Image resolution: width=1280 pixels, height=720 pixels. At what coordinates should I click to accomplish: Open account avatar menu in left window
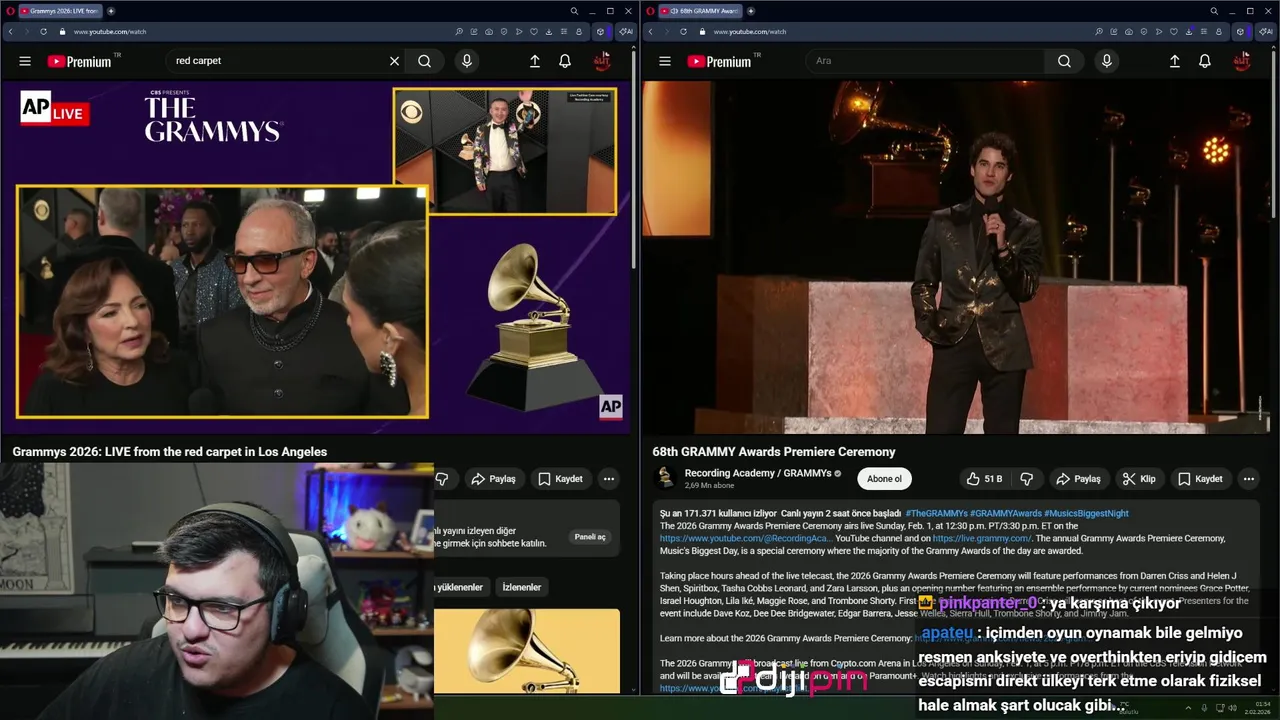click(602, 61)
